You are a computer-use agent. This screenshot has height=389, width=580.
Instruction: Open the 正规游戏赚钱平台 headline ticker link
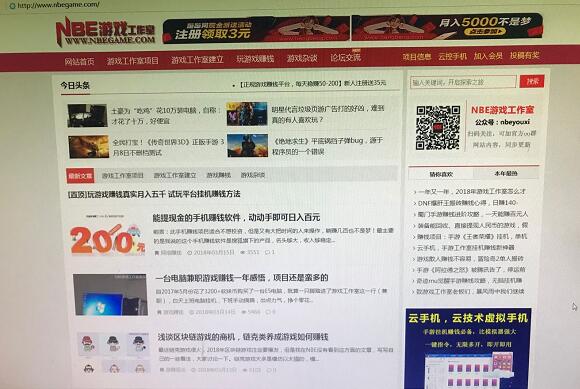[313, 84]
